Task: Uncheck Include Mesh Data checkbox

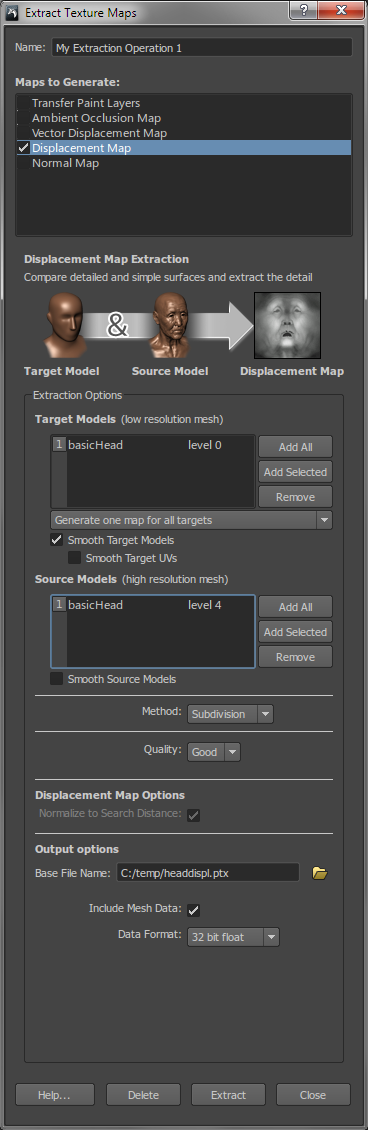Action: [193, 910]
